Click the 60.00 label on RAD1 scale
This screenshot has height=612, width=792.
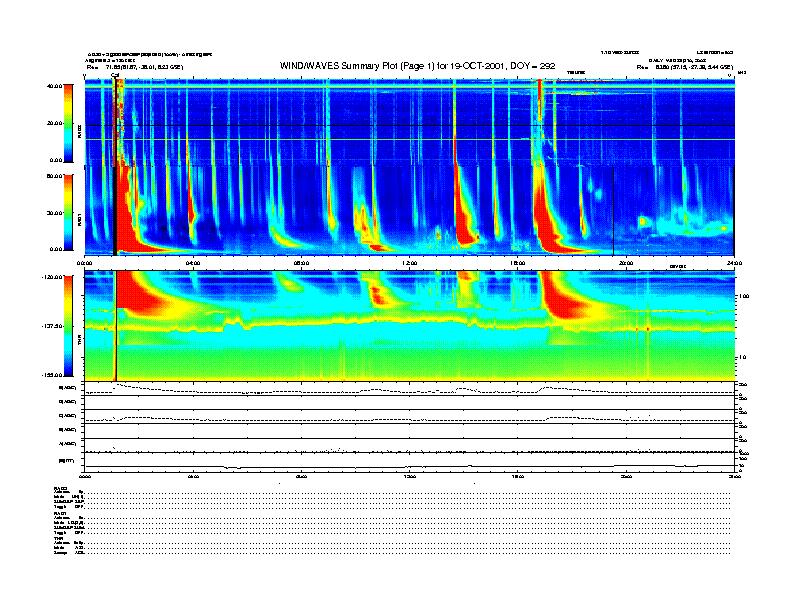[54, 176]
